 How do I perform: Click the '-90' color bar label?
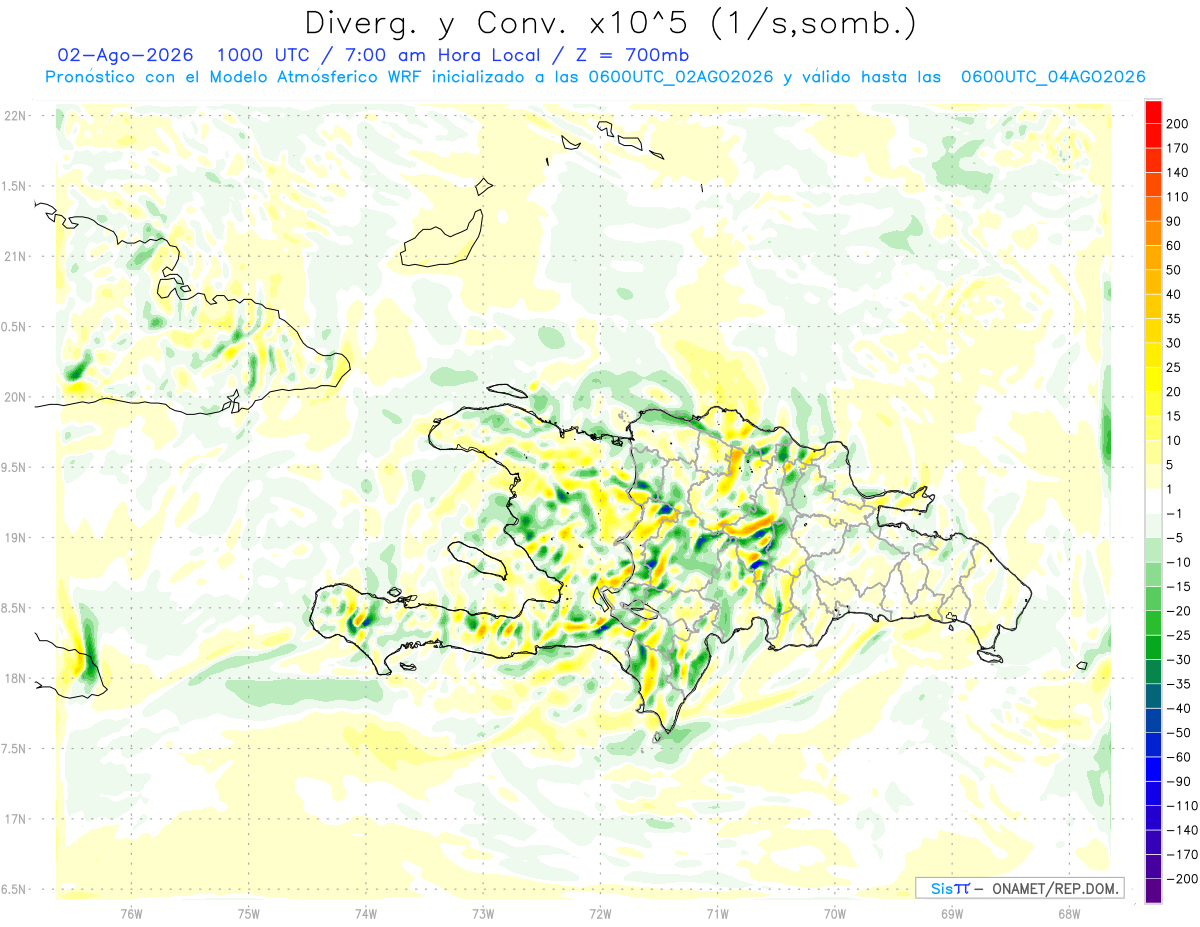click(x=1181, y=781)
